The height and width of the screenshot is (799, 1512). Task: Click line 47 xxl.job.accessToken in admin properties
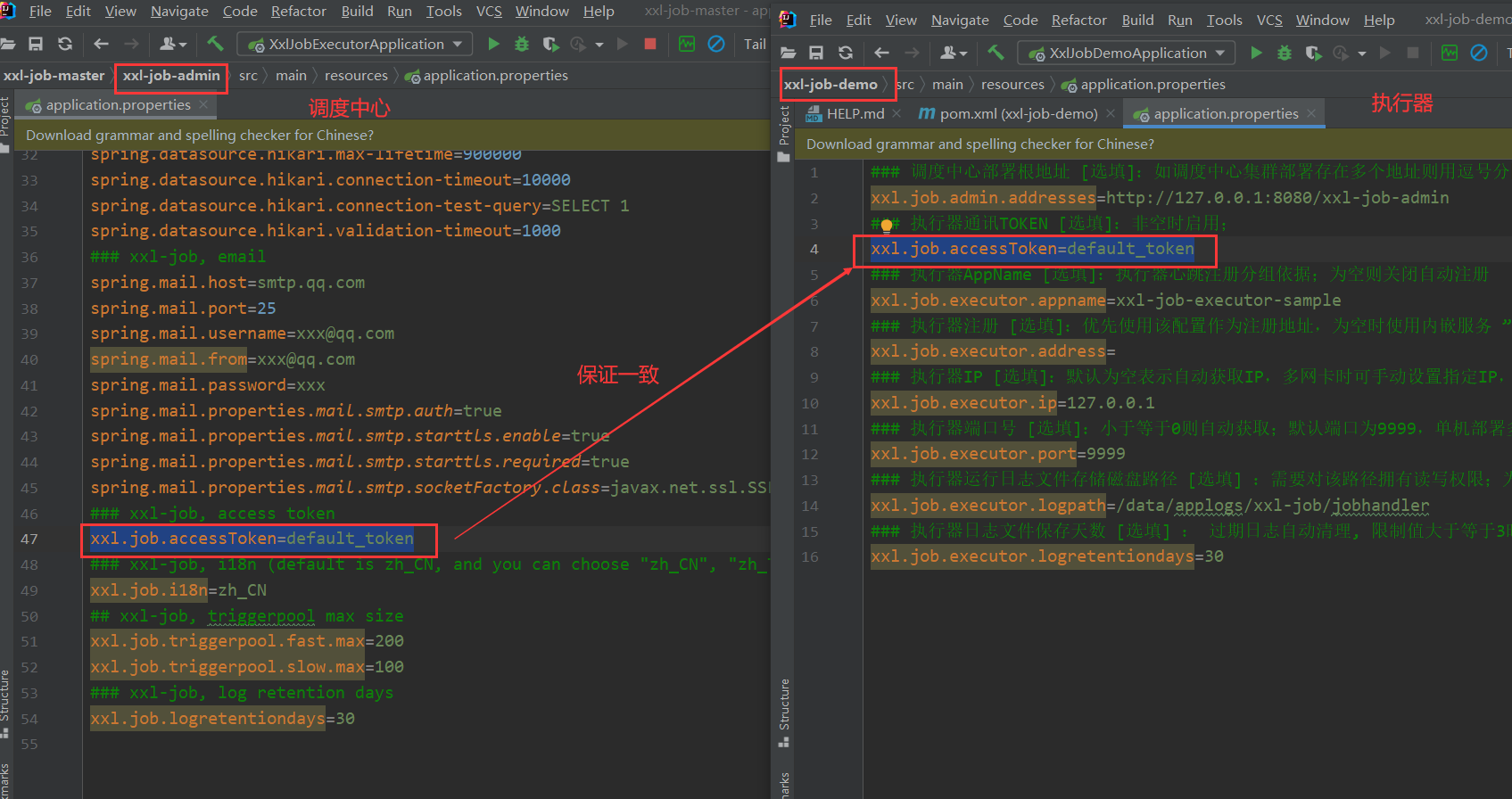click(x=252, y=539)
